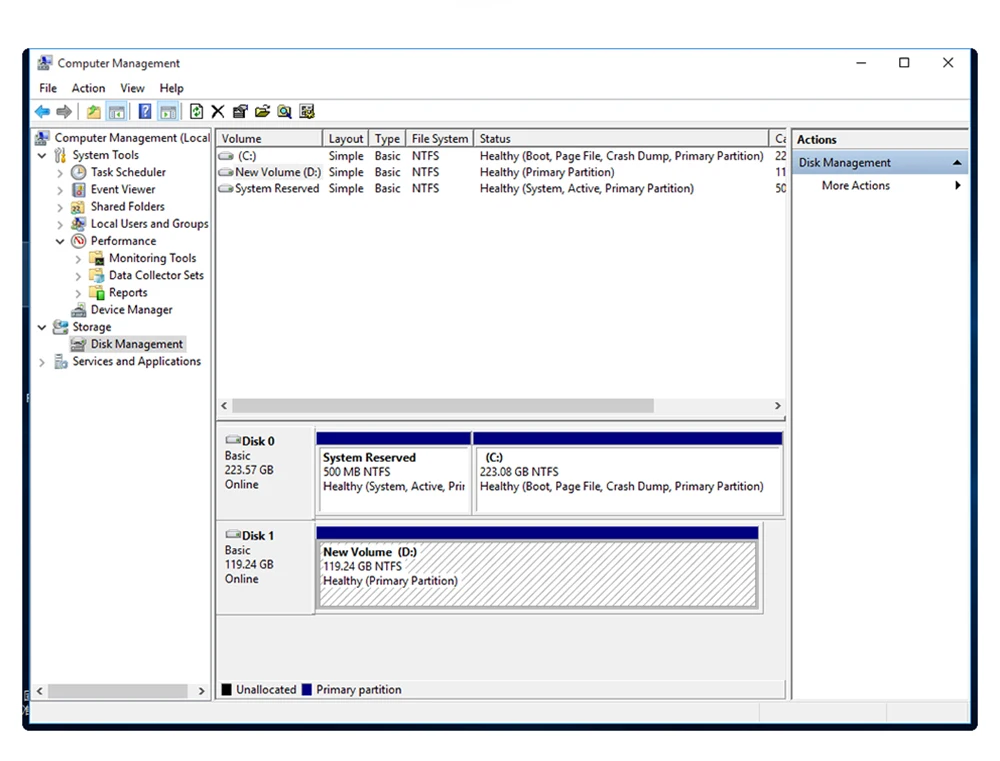Viewport: 1000px width, 761px height.
Task: Select the New Volume (D:) partition block
Action: click(537, 575)
